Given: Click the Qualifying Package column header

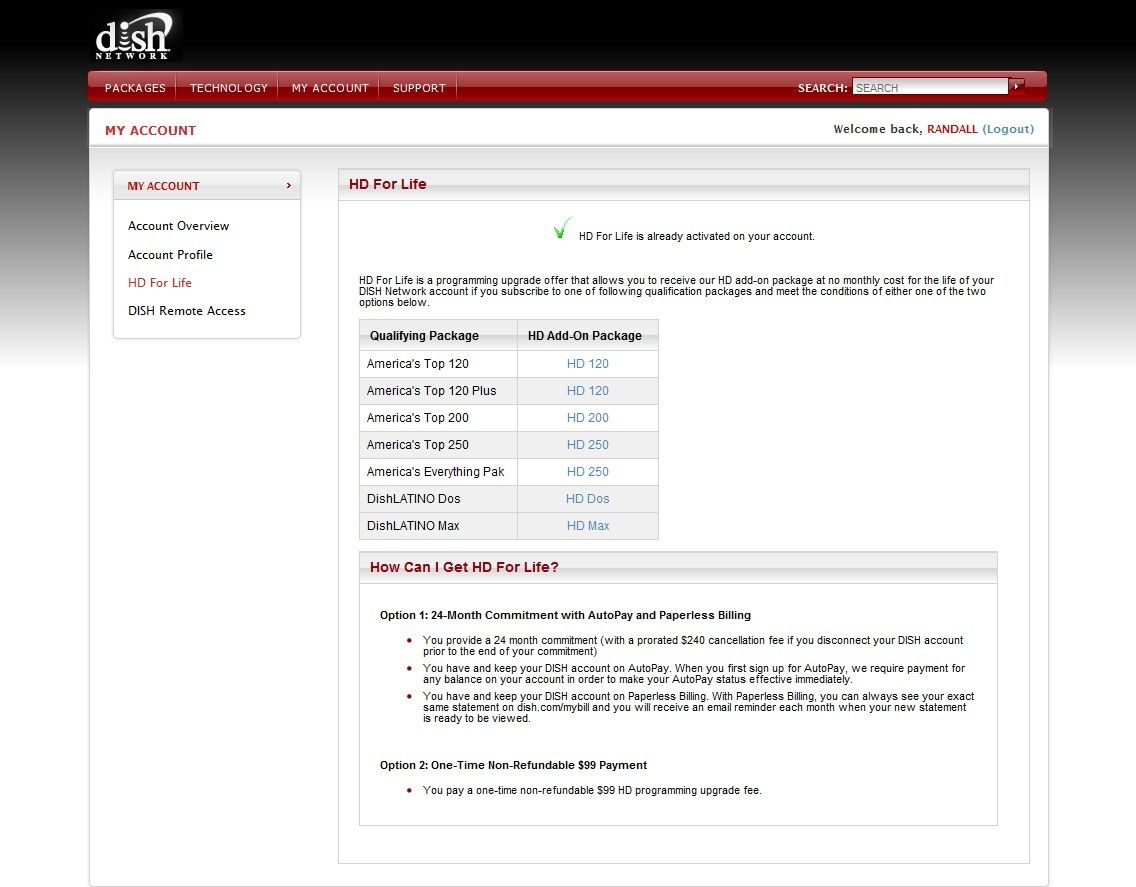Looking at the screenshot, I should click(x=438, y=336).
